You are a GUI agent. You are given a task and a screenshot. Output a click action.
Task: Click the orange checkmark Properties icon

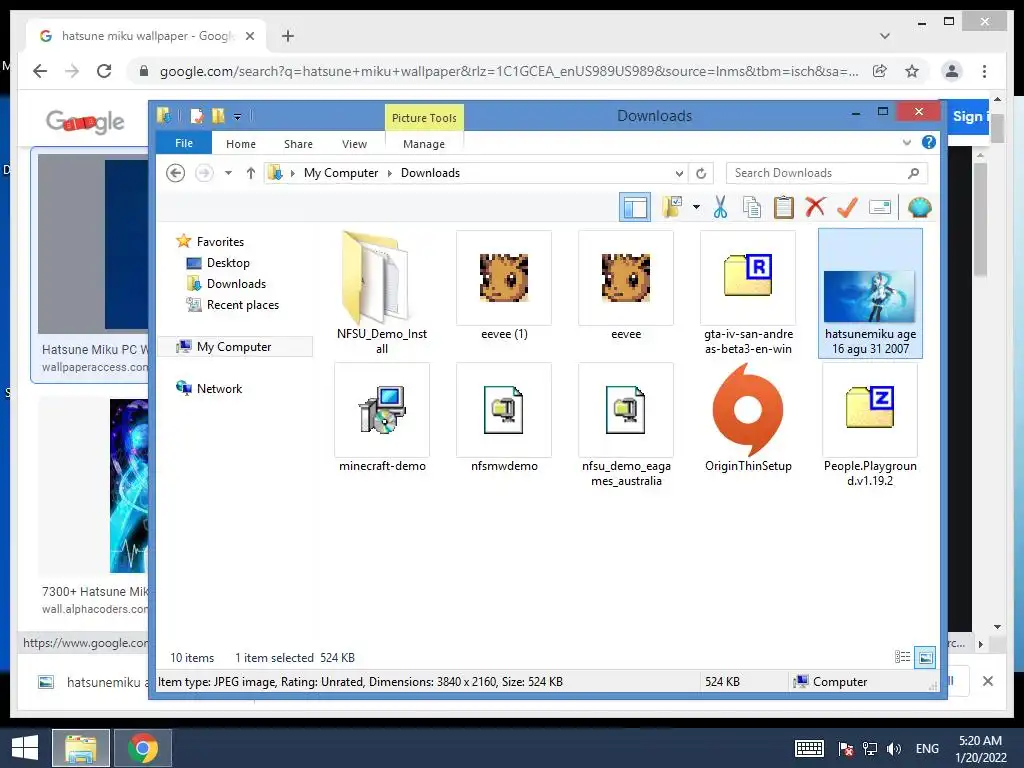click(x=847, y=208)
